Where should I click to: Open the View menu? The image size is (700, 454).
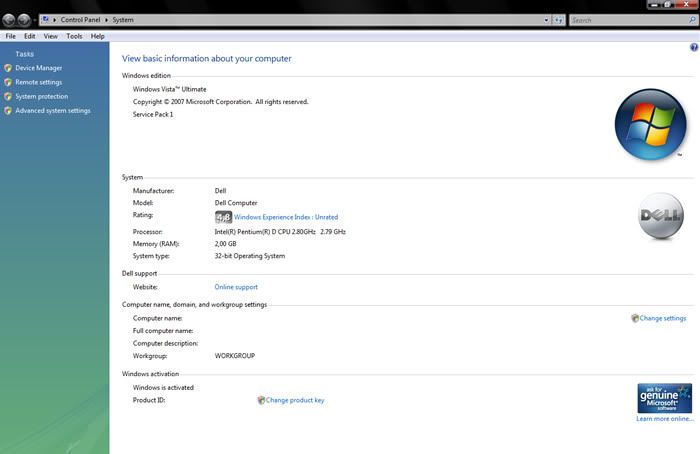point(50,36)
